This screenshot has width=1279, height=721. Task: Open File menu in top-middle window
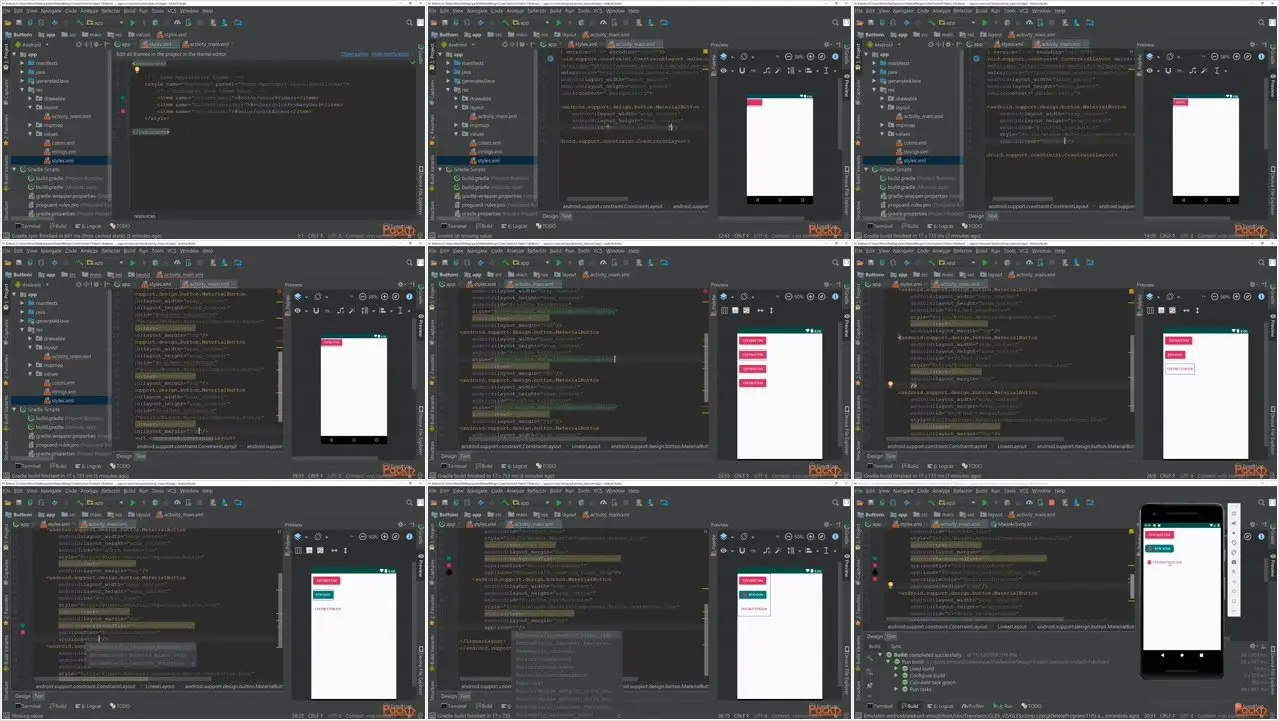pos(433,11)
